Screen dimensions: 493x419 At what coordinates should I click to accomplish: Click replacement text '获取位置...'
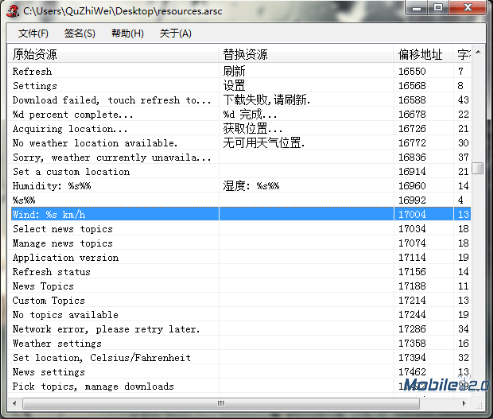(252, 128)
